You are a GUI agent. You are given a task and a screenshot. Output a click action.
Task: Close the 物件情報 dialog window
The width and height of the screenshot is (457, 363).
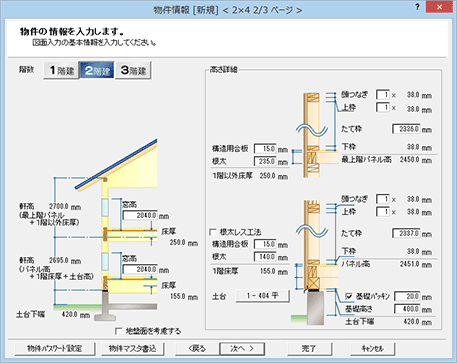click(x=440, y=7)
